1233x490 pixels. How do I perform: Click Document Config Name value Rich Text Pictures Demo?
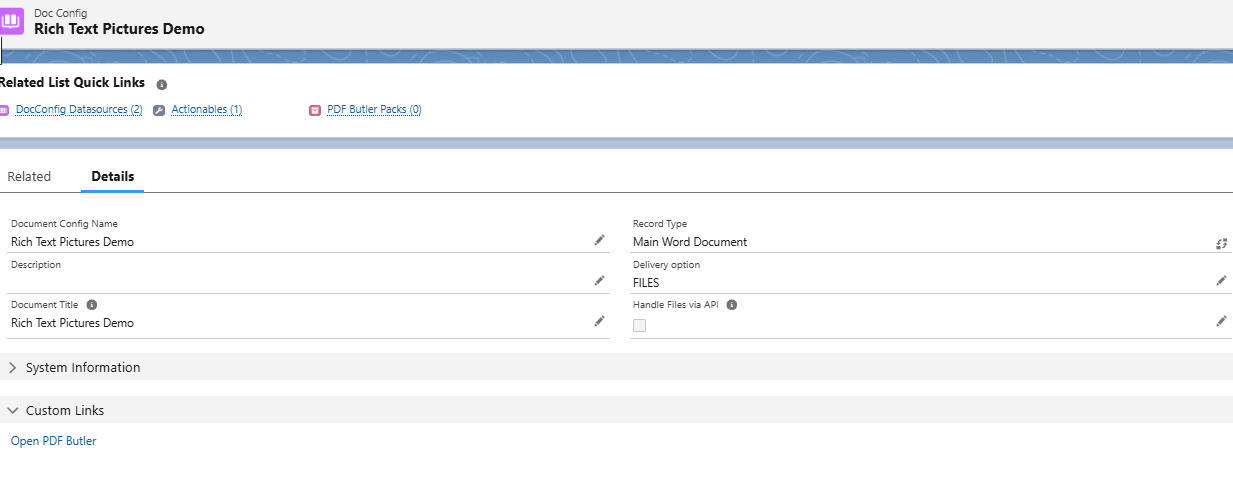coord(72,242)
